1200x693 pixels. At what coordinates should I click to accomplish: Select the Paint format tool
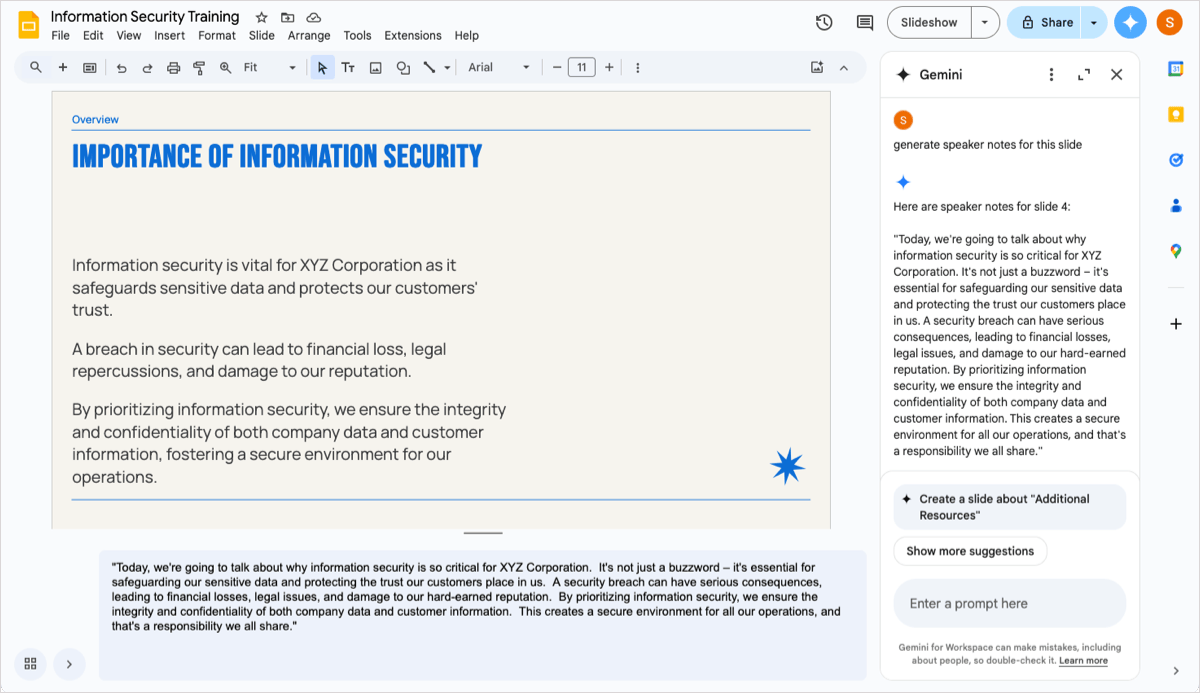click(x=198, y=68)
